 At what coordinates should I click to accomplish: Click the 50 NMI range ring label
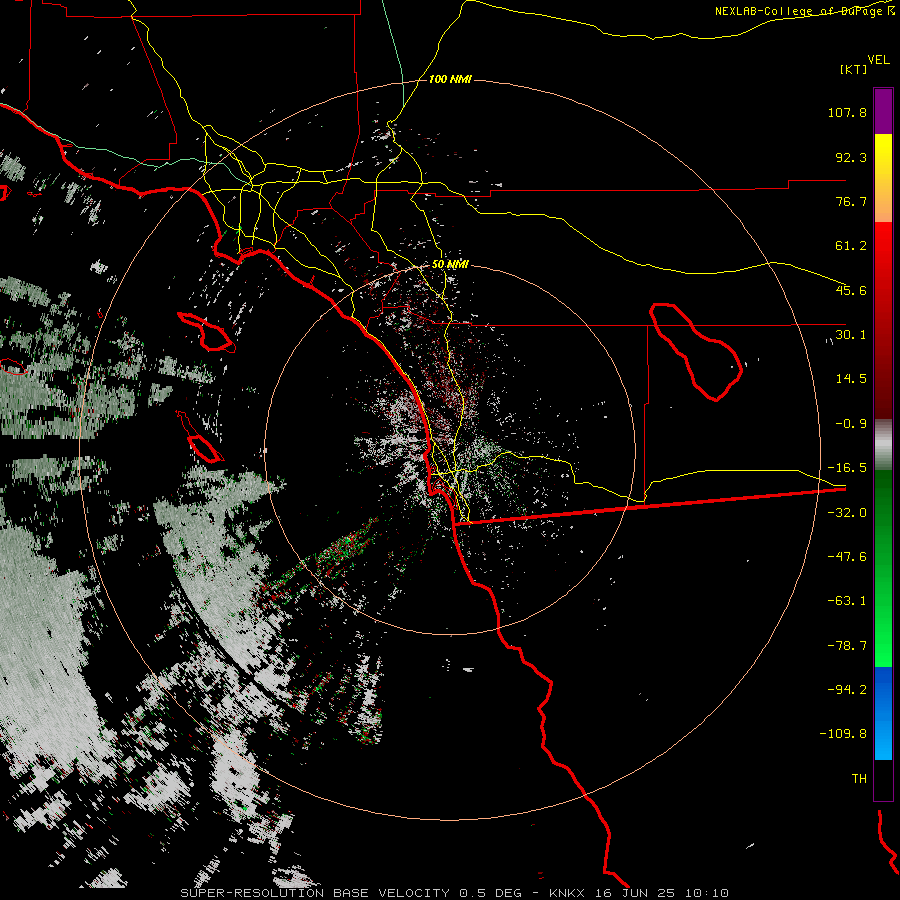click(450, 265)
